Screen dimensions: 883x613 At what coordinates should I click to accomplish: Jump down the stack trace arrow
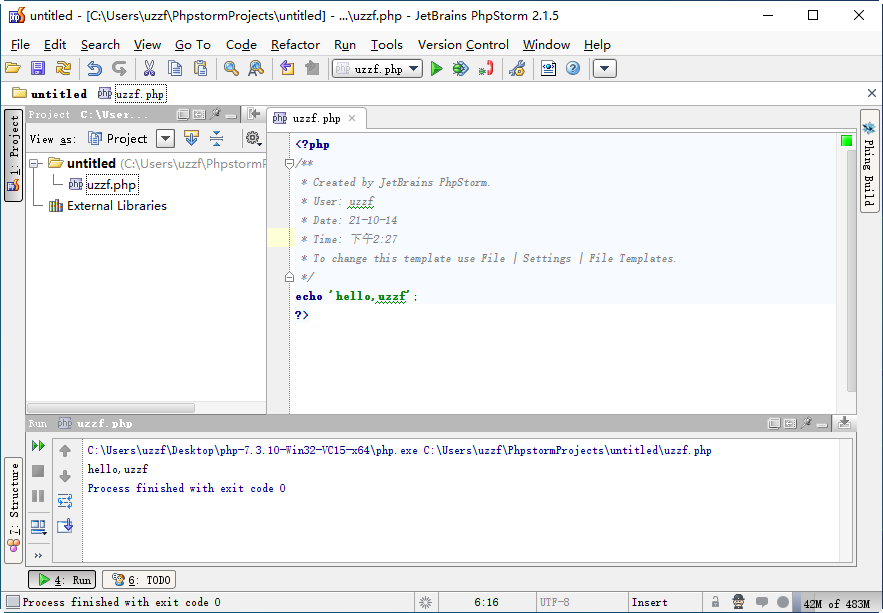(65, 476)
